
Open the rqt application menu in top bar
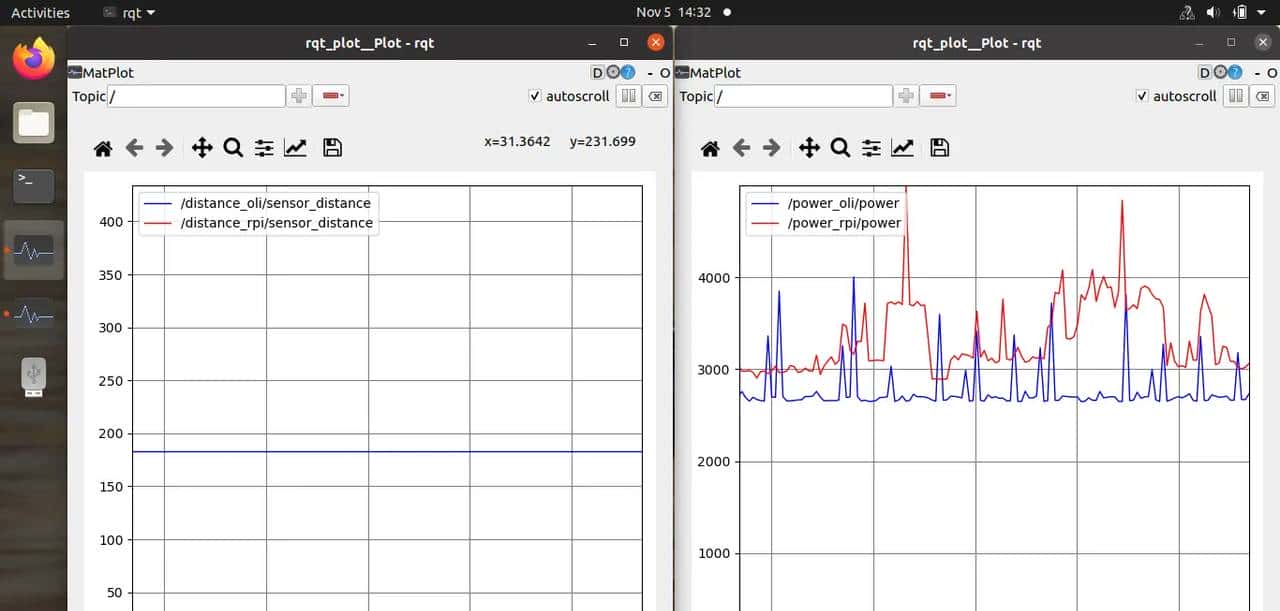tap(130, 13)
